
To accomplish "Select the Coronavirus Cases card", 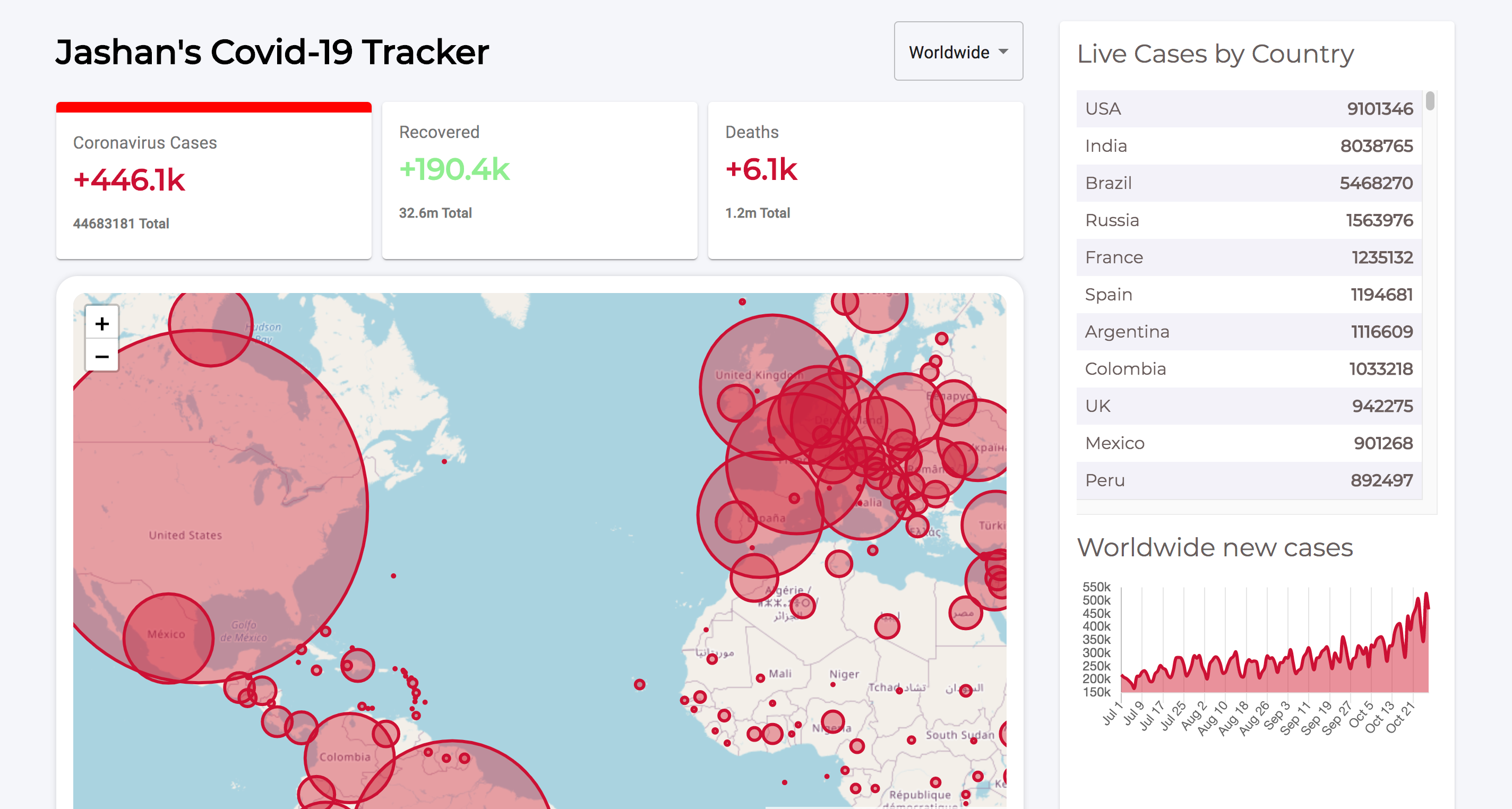I will coord(213,181).
